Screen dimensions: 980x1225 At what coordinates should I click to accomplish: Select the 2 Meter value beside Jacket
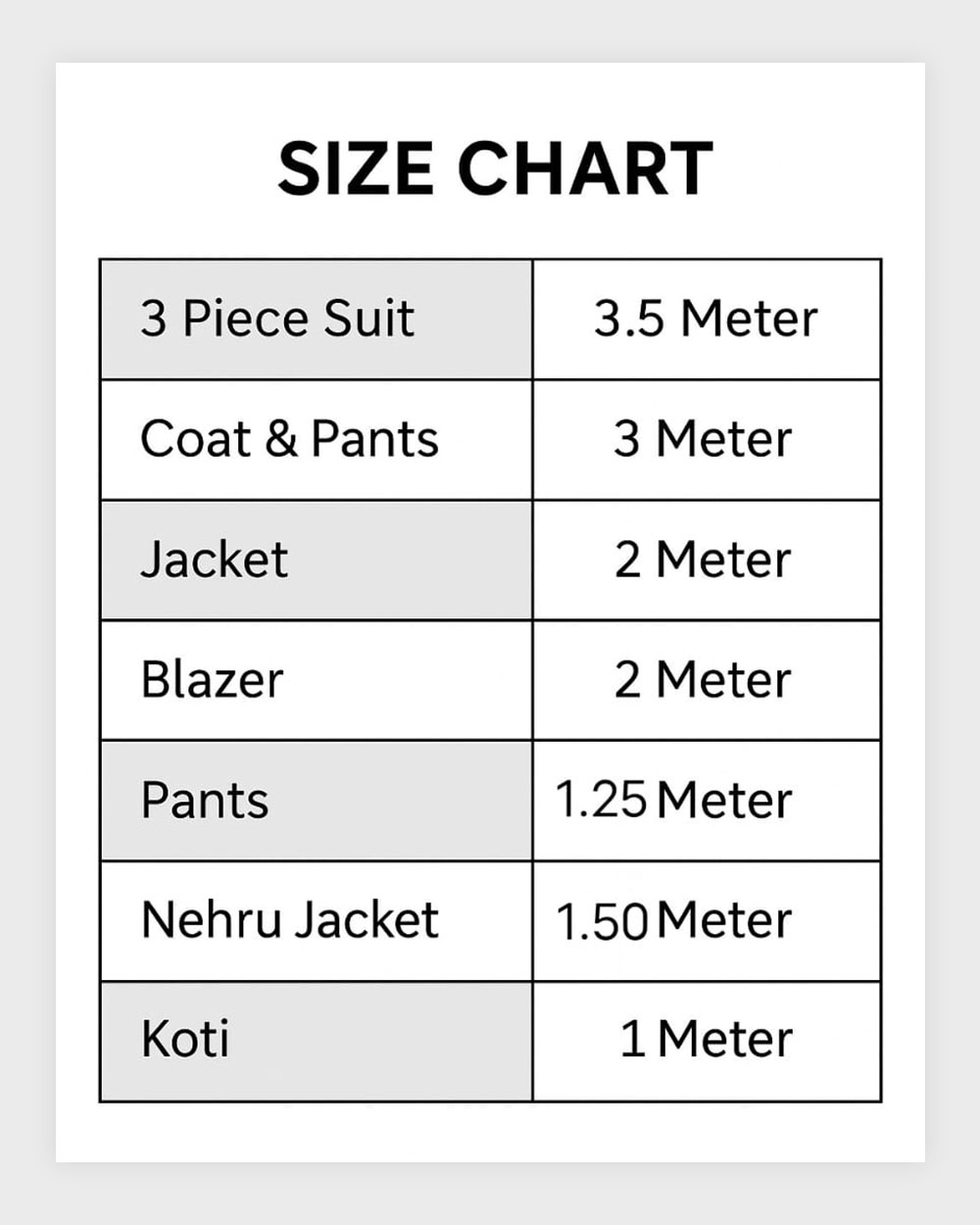tap(703, 561)
